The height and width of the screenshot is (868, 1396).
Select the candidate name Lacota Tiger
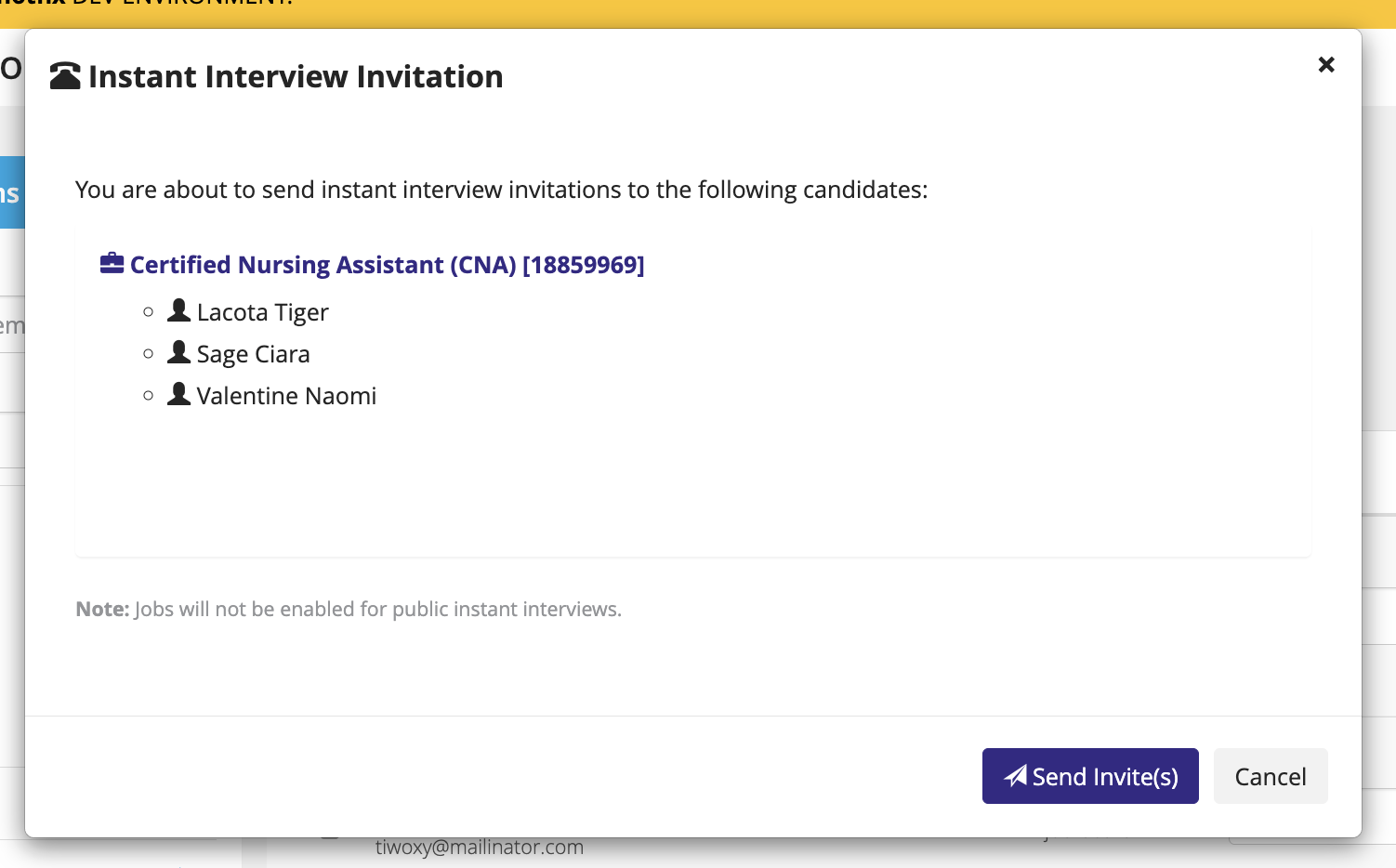[262, 312]
